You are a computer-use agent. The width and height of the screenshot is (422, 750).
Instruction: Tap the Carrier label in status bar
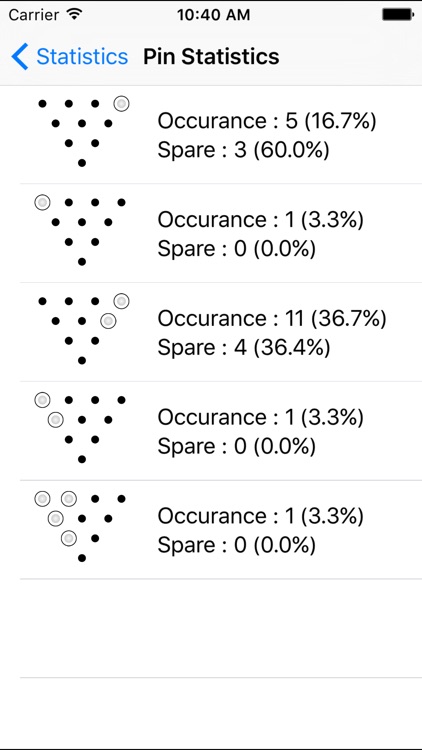tap(35, 15)
